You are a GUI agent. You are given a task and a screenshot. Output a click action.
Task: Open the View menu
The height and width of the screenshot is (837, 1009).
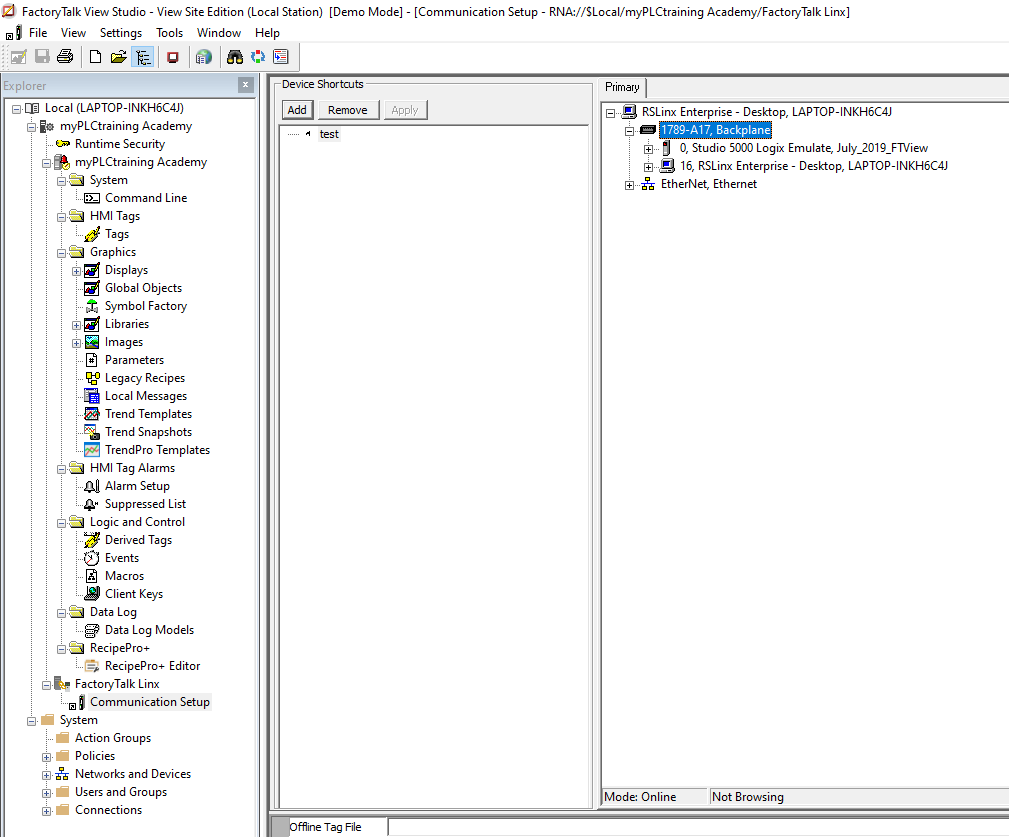tap(73, 33)
